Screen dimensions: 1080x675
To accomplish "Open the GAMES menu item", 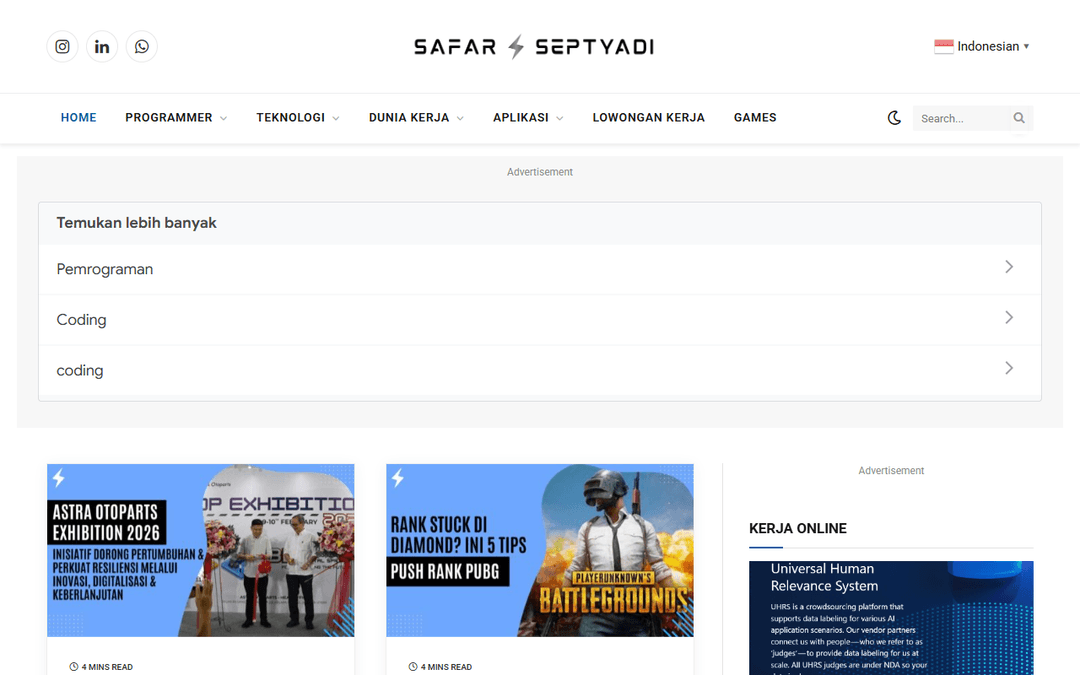I will pos(755,118).
